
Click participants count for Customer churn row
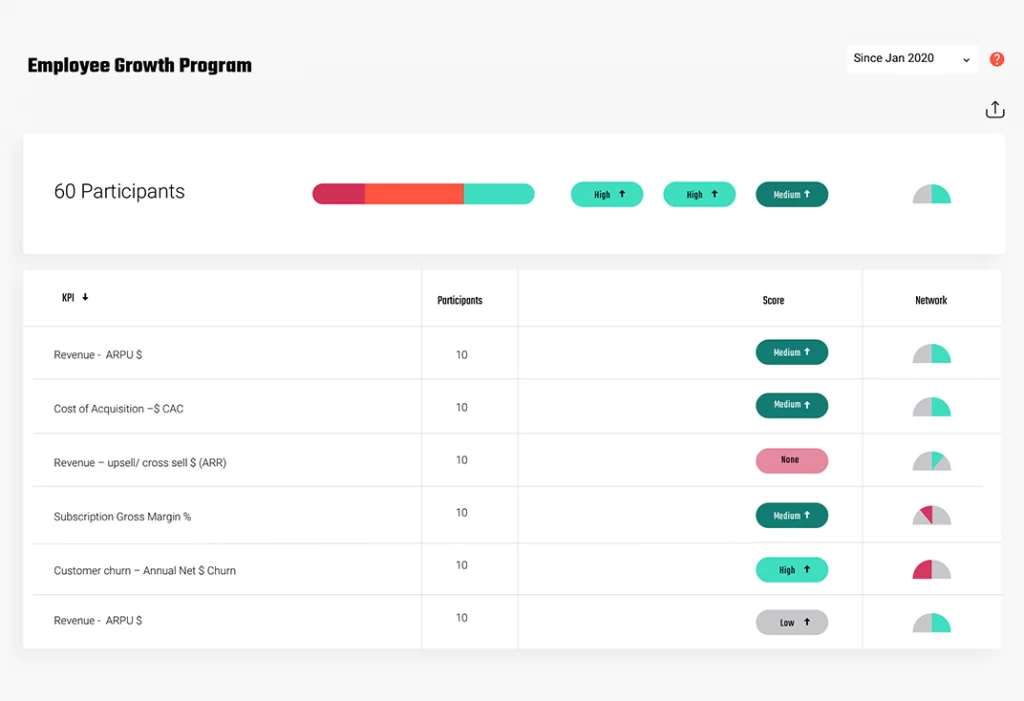462,565
